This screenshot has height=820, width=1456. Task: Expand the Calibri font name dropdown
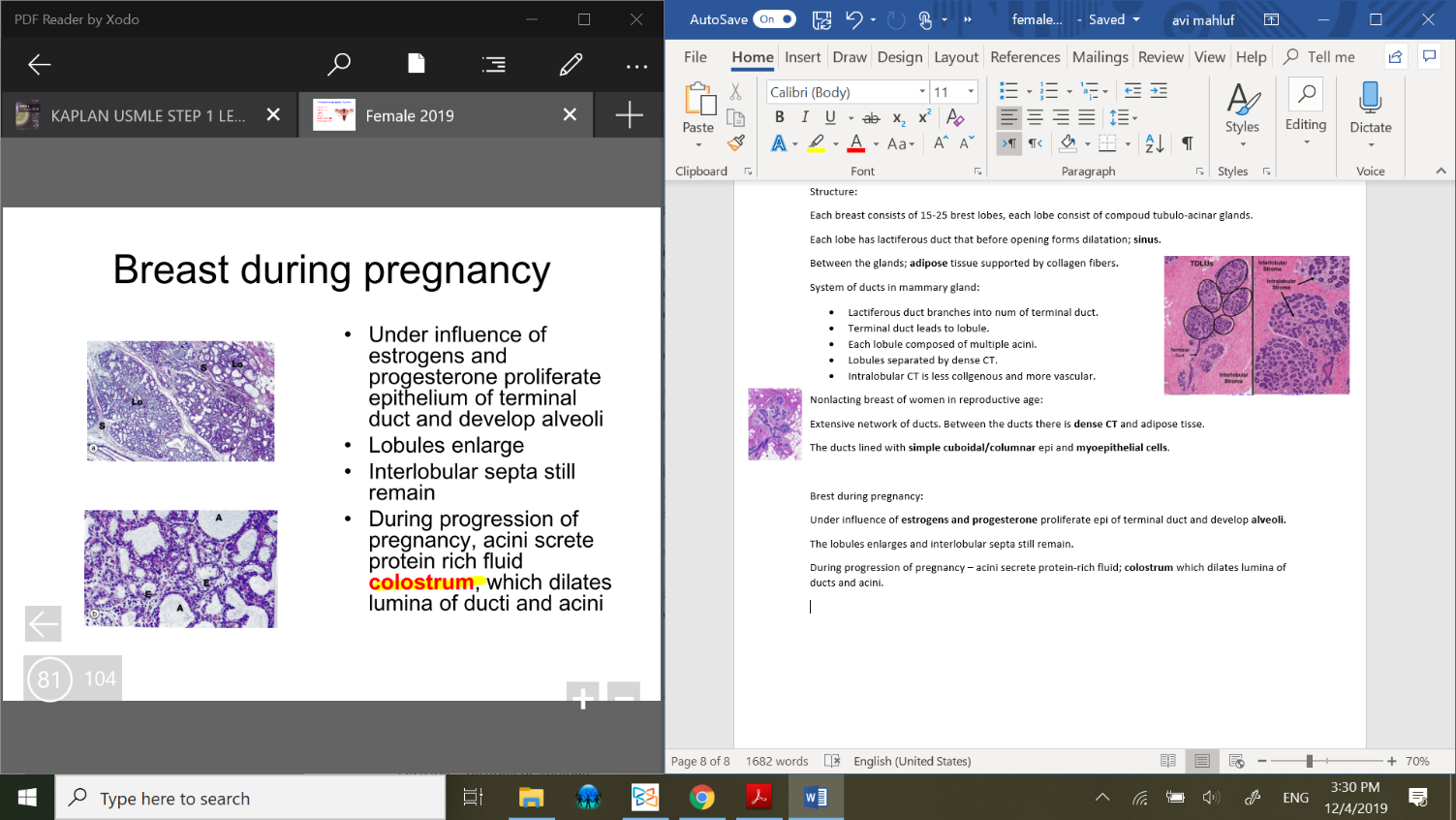(x=921, y=92)
